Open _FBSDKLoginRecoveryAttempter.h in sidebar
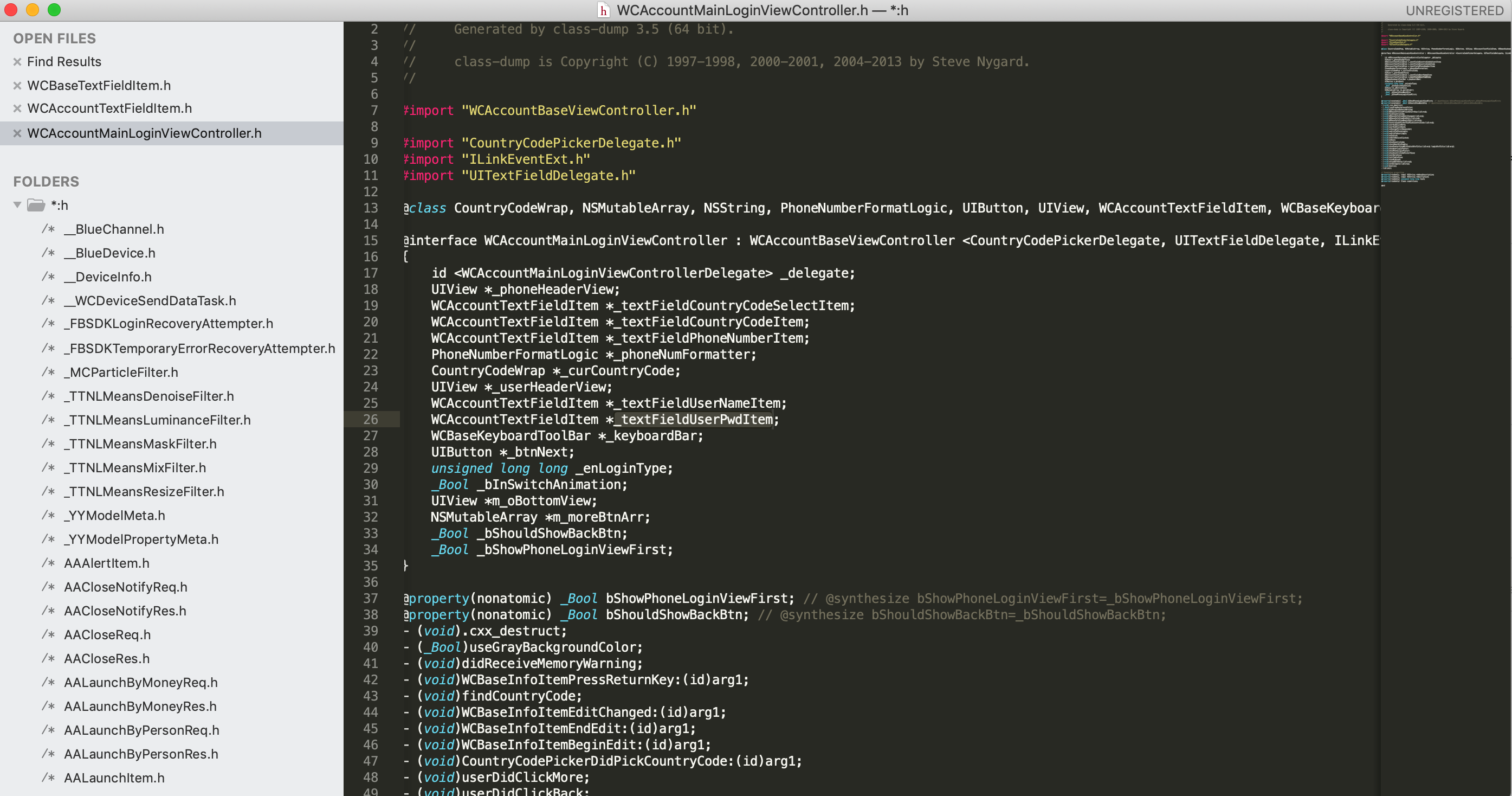Screen dimensions: 1512x796 169,324
